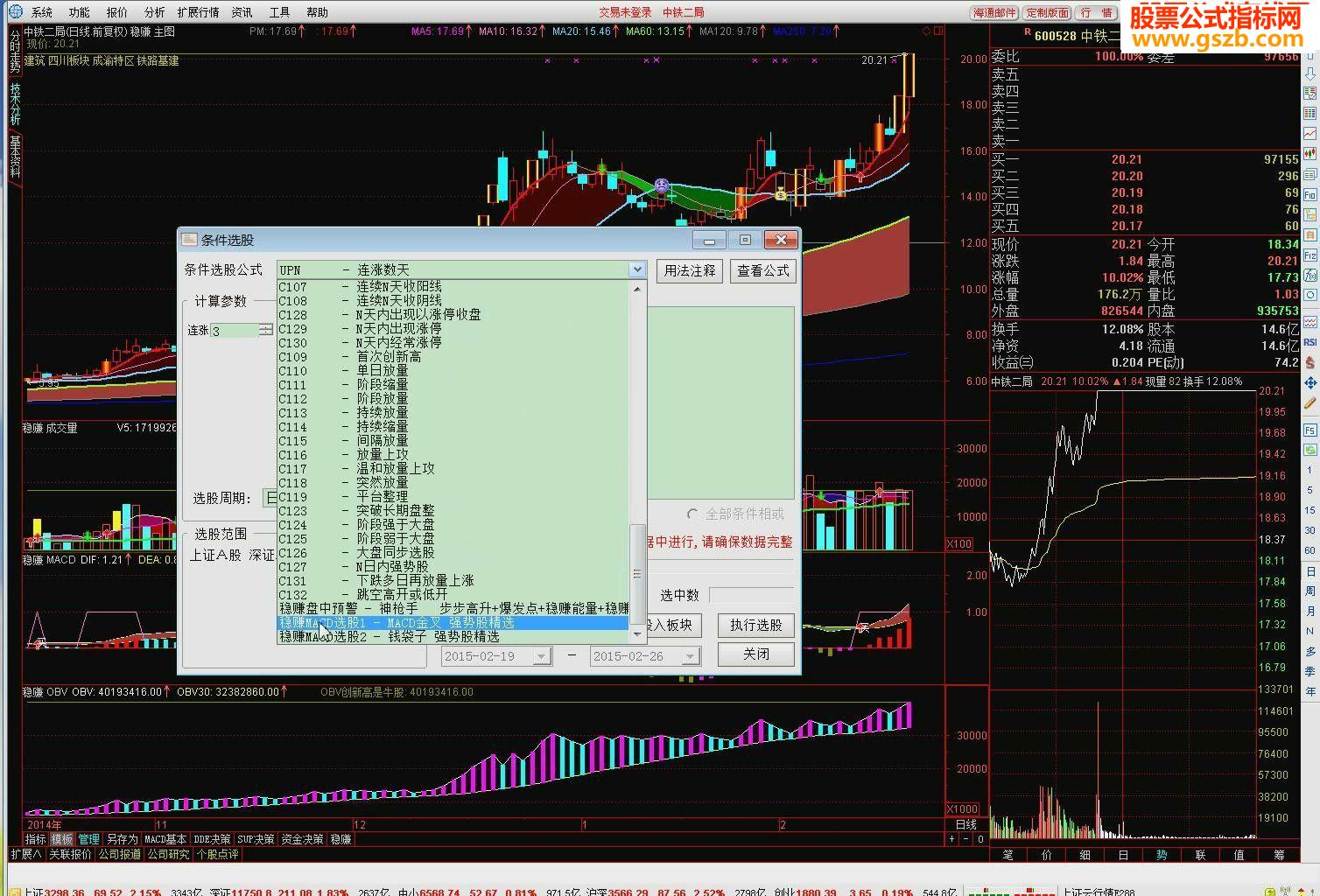The width and height of the screenshot is (1320, 896).
Task: Click the 海通邮件 button
Action: pyautogui.click(x=995, y=12)
